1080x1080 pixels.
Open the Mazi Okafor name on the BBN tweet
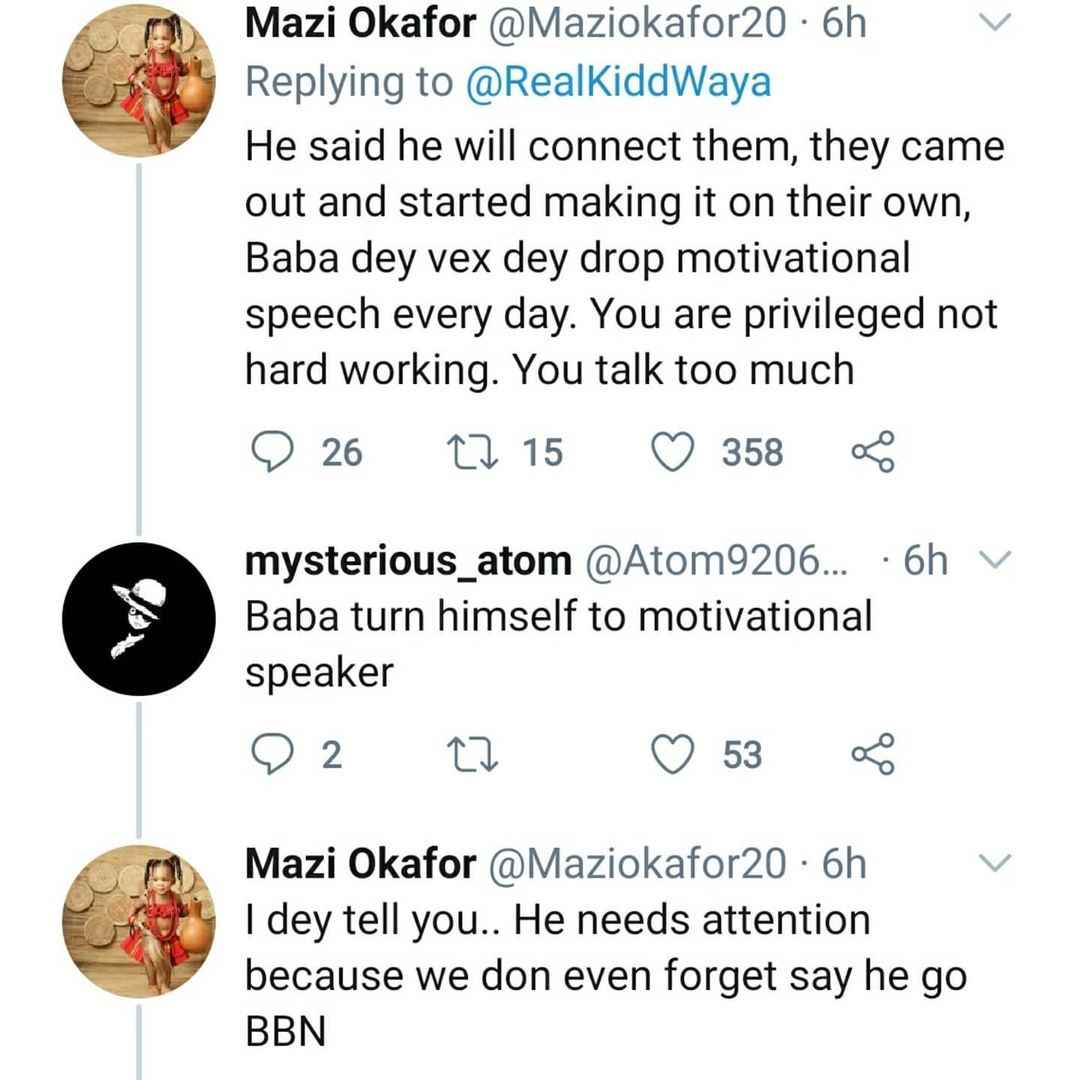tap(360, 864)
